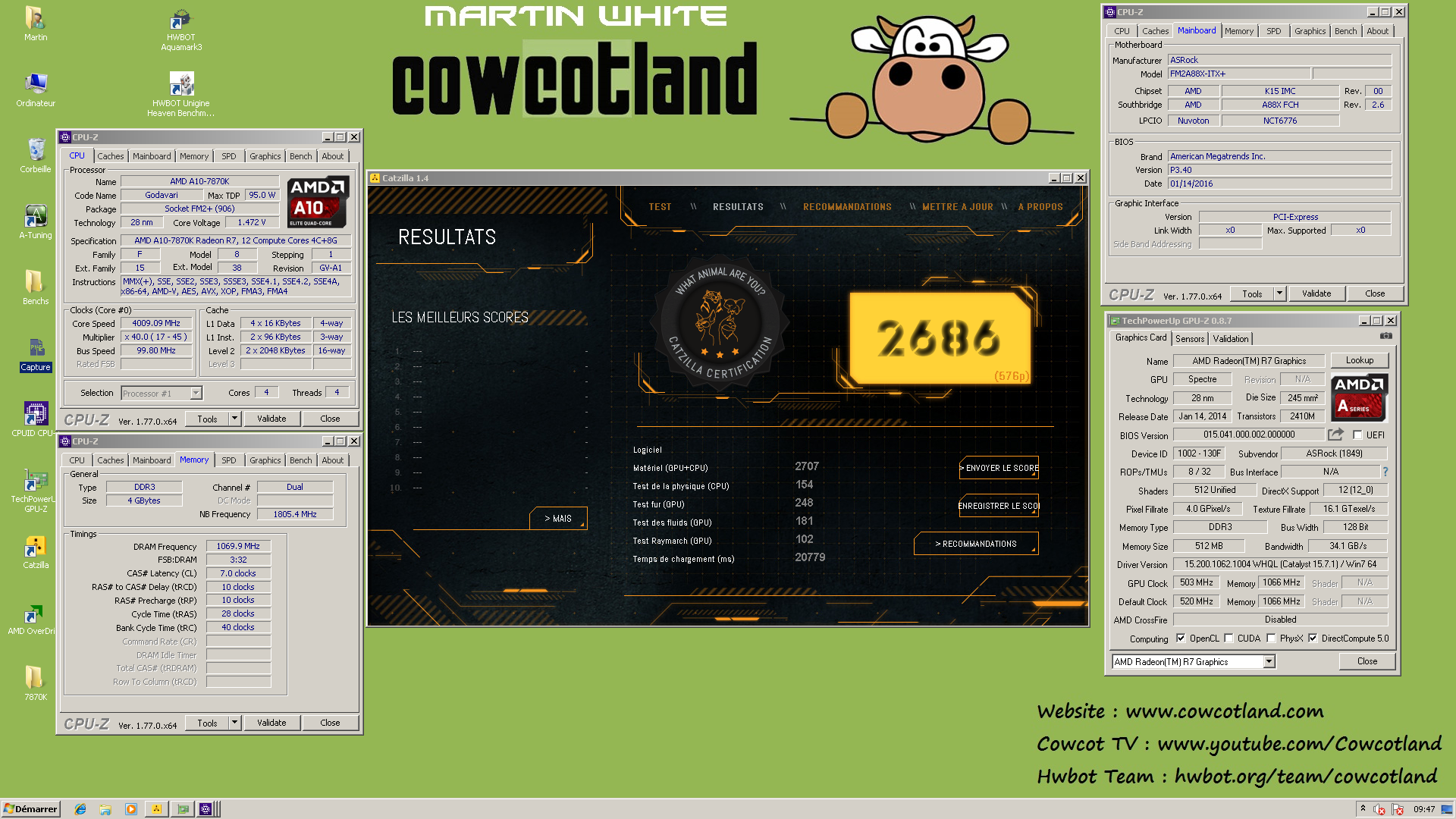Open METTRE A JOUR tab in Catzilla
This screenshot has width=1456, height=819.
click(958, 207)
